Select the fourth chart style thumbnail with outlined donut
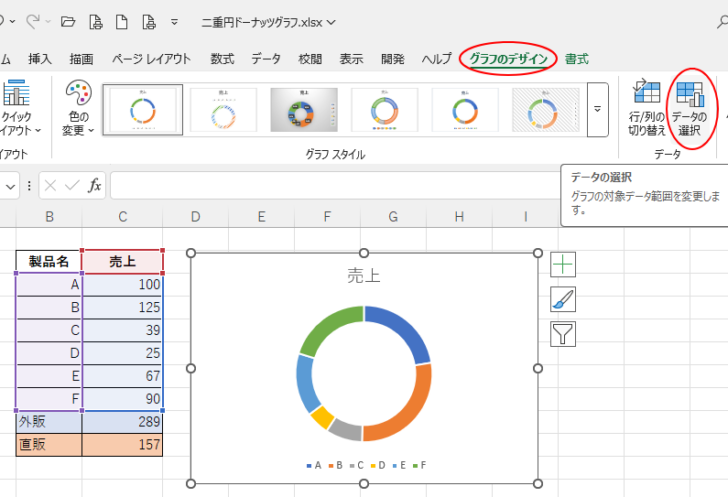728x497 pixels. click(384, 110)
